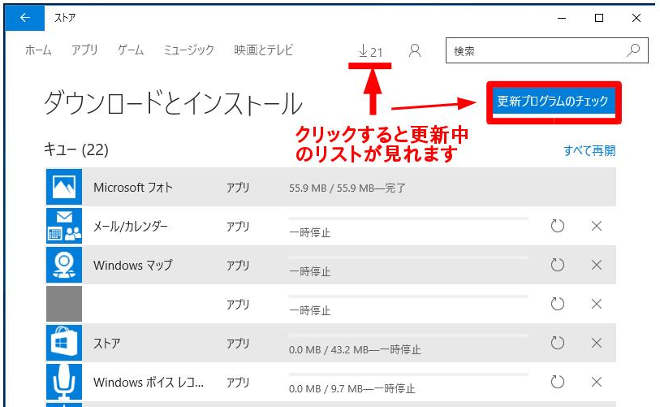660x407 pixels.
Task: Click the Microsoft フォト app icon
Action: point(64,187)
